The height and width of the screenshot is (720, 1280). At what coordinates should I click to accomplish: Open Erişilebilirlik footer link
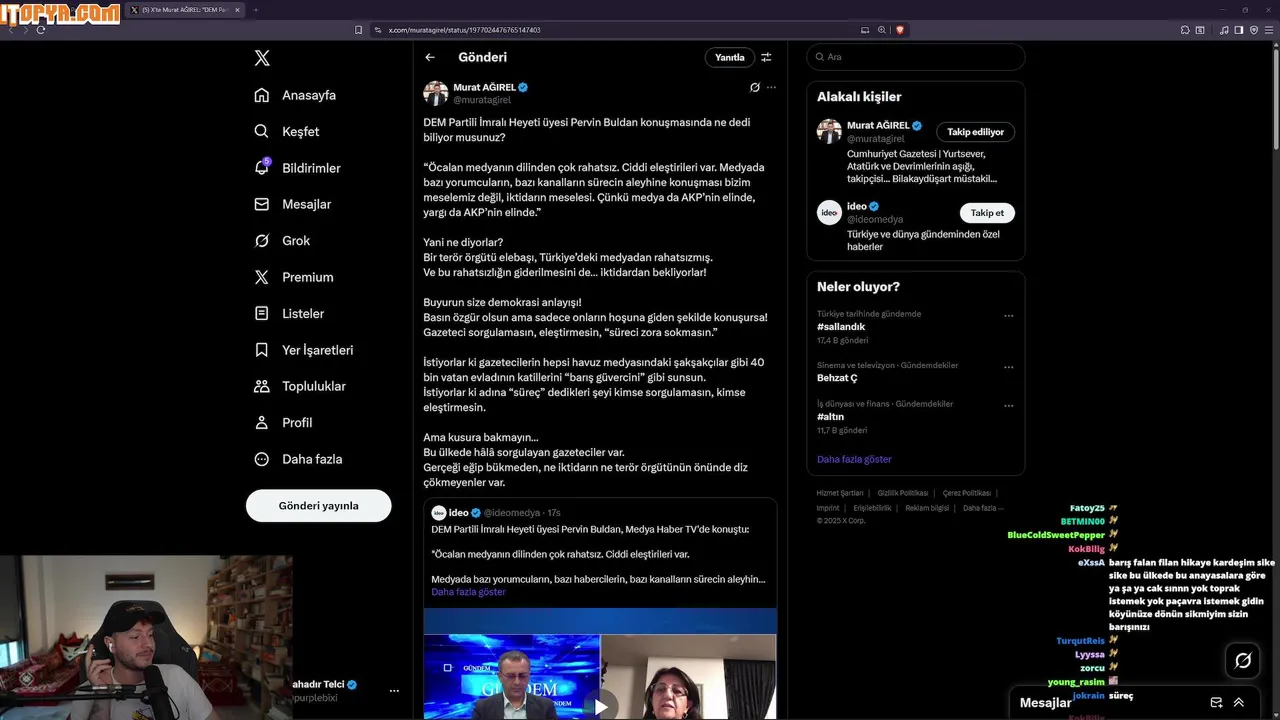(x=872, y=508)
